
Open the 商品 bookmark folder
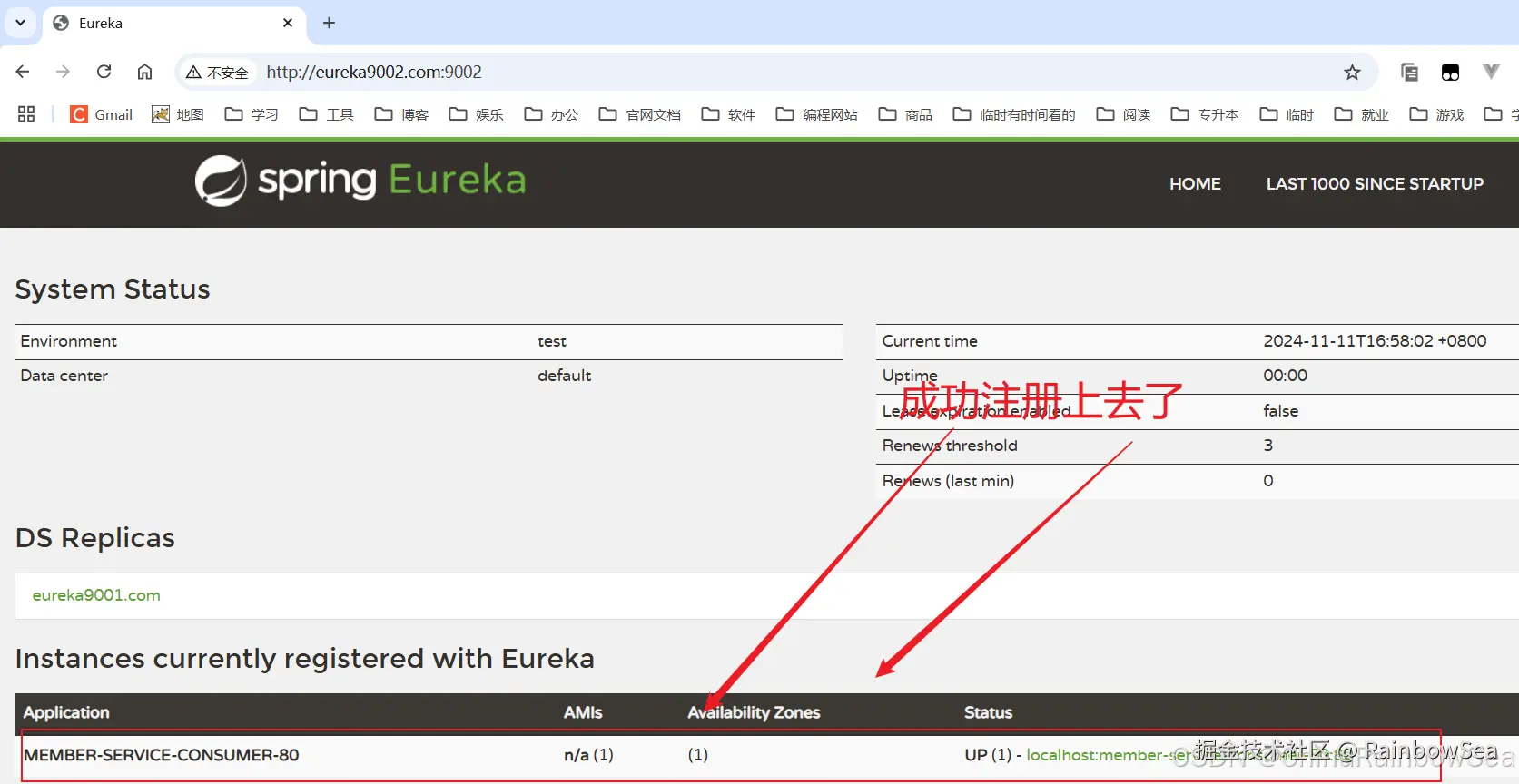tap(905, 114)
